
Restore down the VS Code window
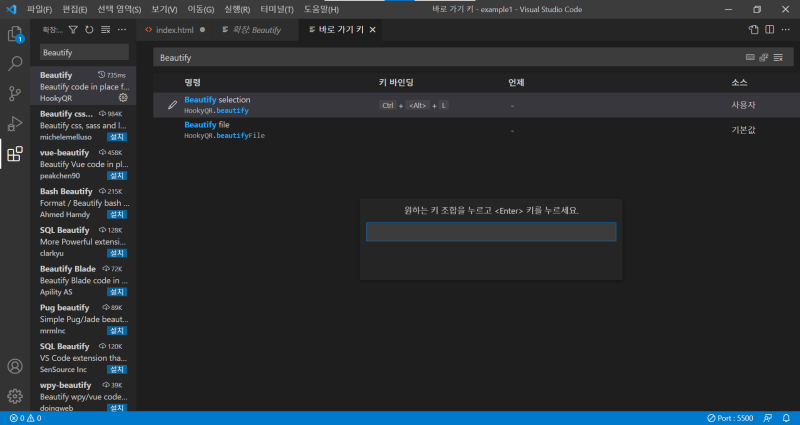(x=757, y=9)
